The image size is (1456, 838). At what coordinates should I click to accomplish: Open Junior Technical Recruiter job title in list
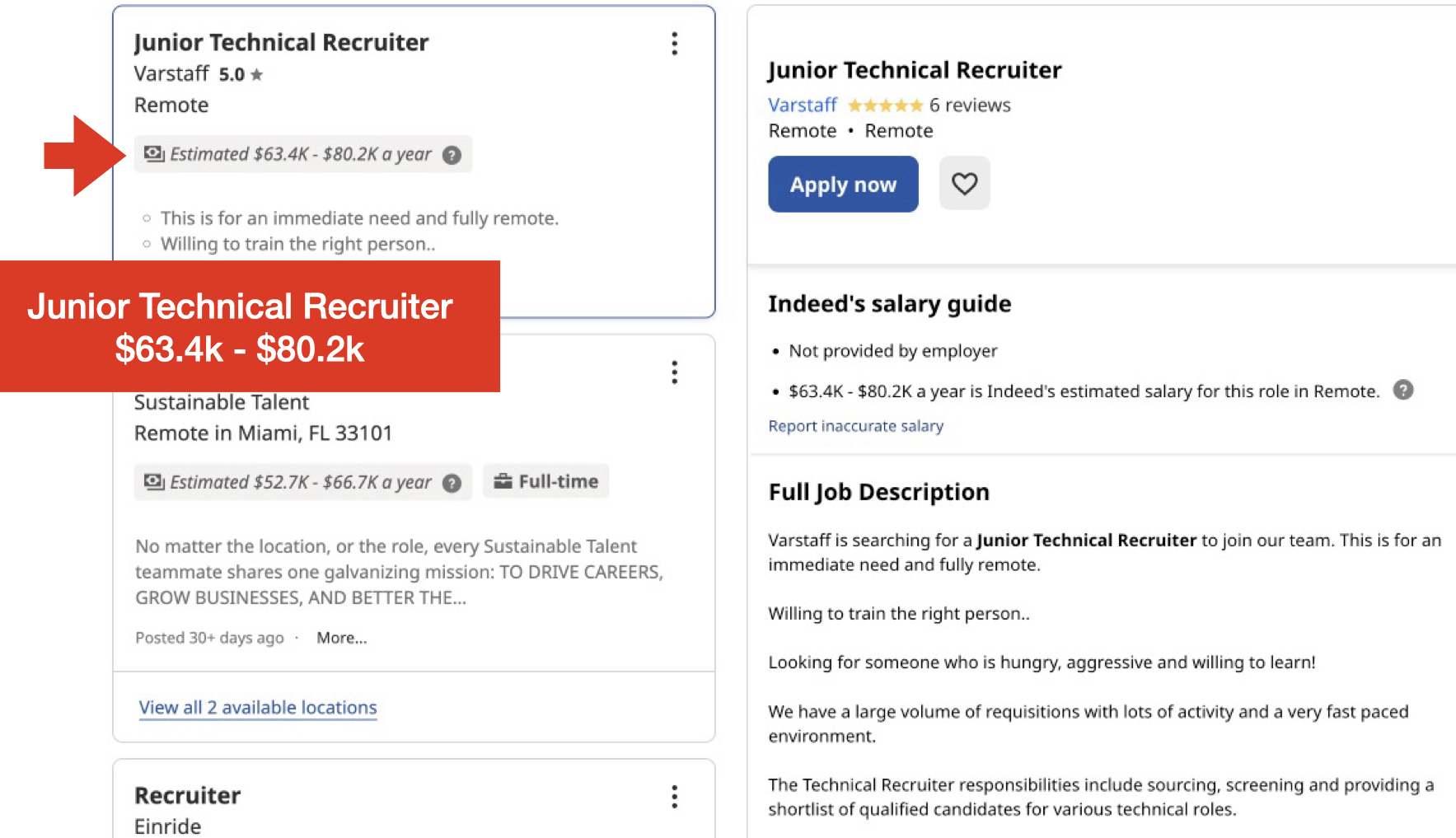tap(281, 42)
